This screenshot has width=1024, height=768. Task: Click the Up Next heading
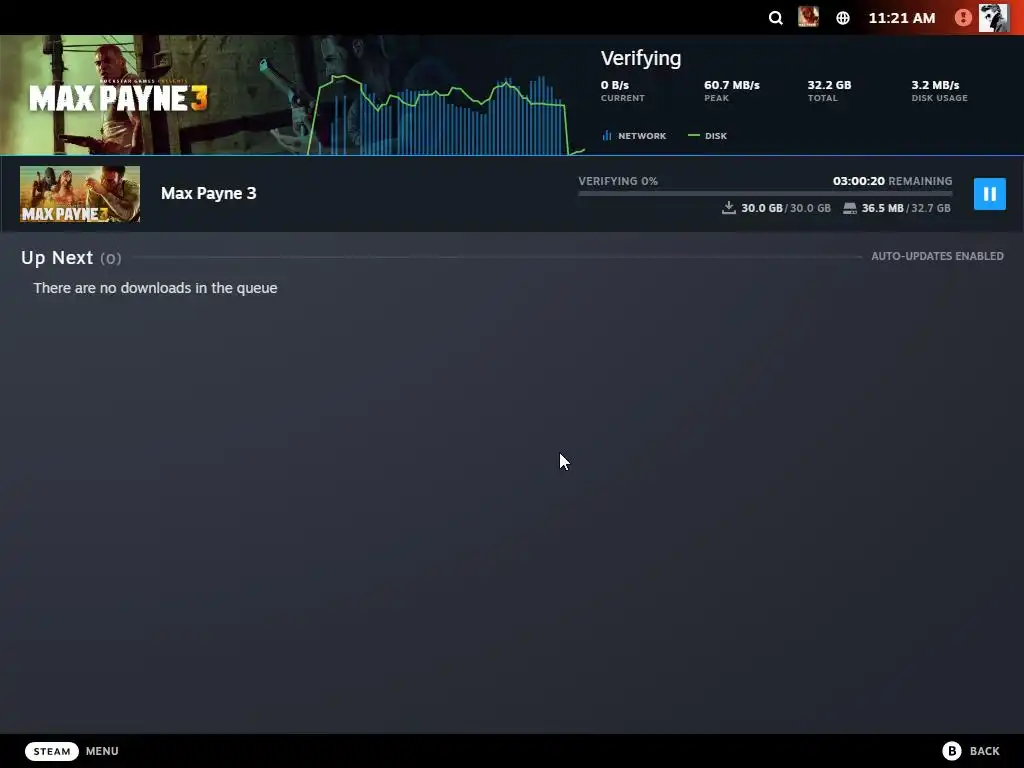click(57, 258)
